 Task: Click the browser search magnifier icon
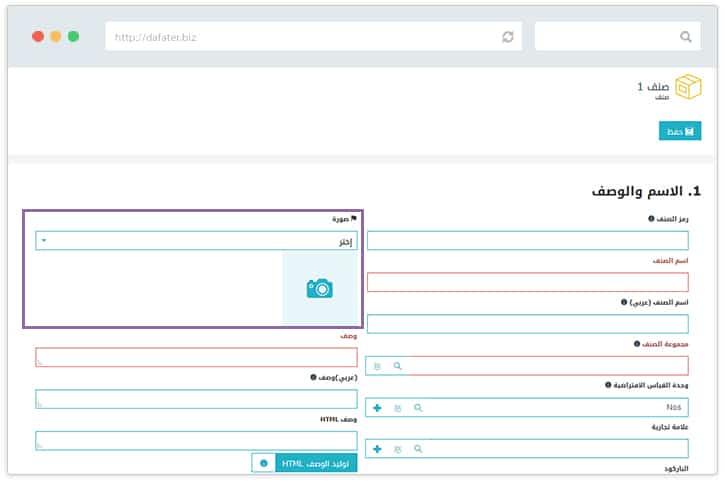pyautogui.click(x=685, y=37)
